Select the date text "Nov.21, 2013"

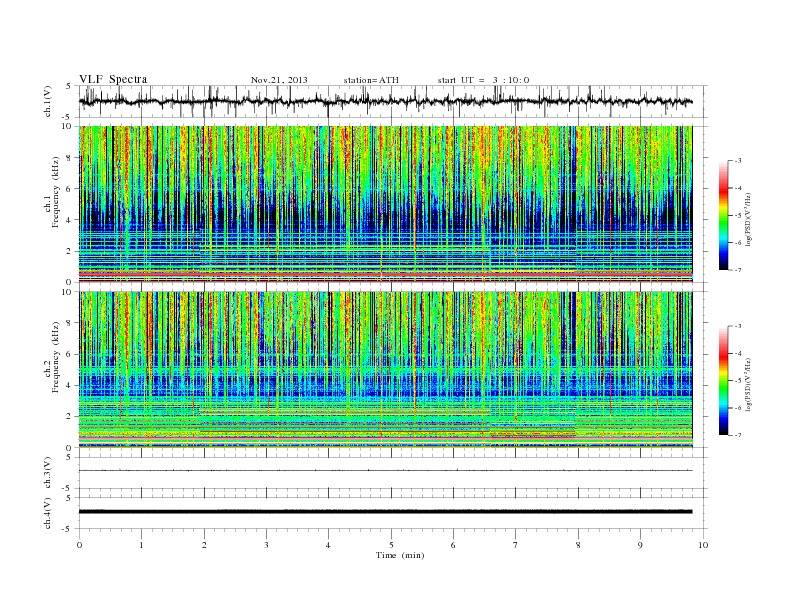(x=279, y=80)
